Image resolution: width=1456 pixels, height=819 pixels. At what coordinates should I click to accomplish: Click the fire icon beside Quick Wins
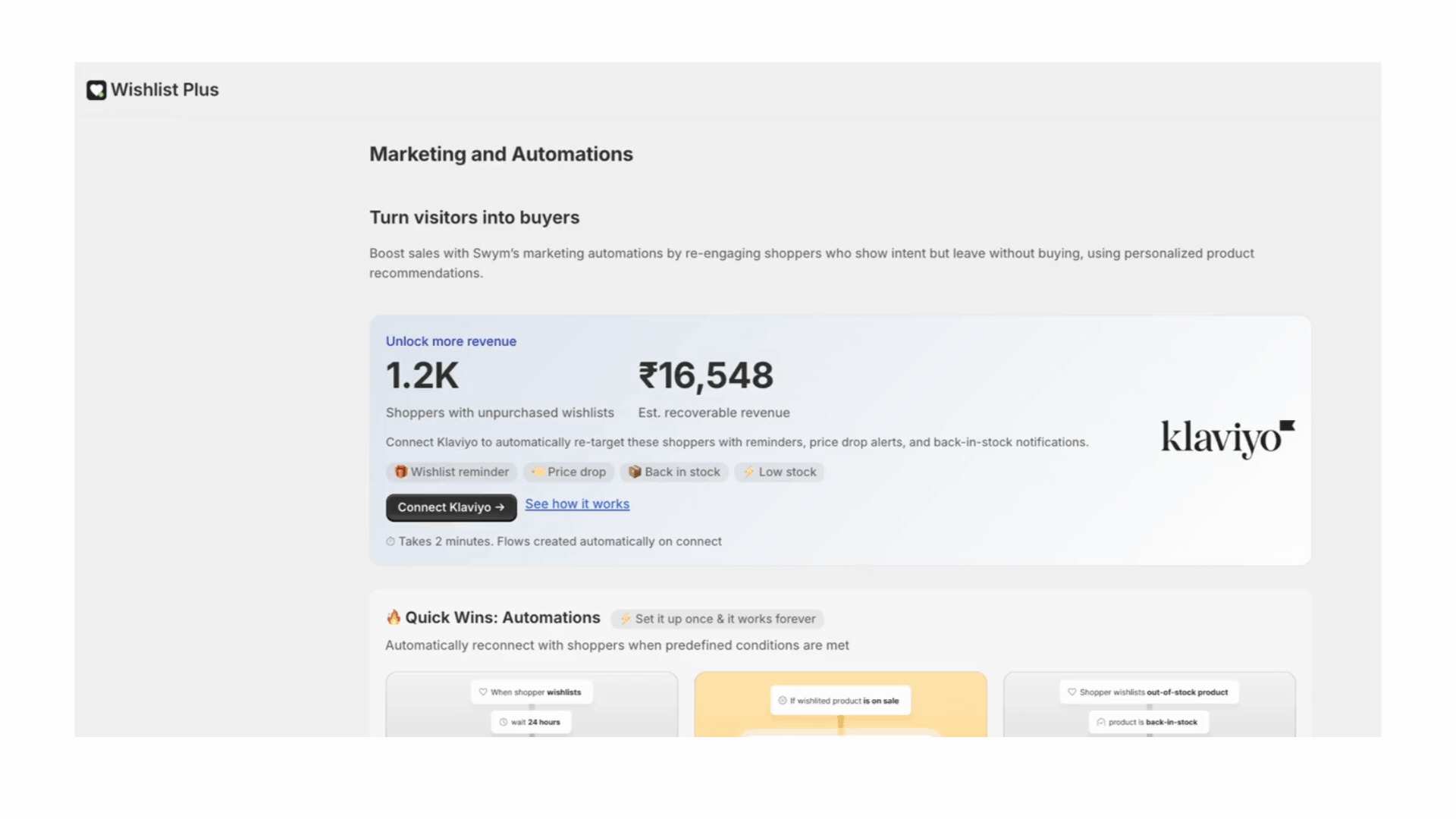[393, 617]
